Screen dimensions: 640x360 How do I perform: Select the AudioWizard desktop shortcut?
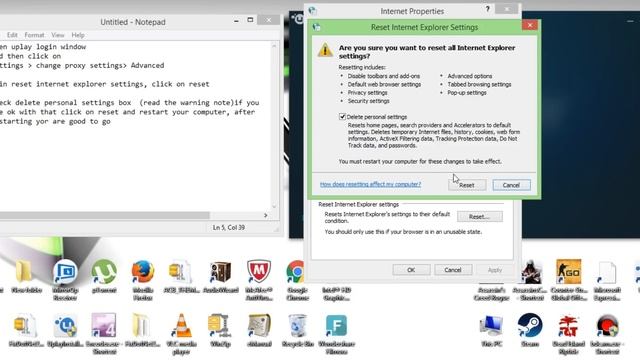(220, 276)
